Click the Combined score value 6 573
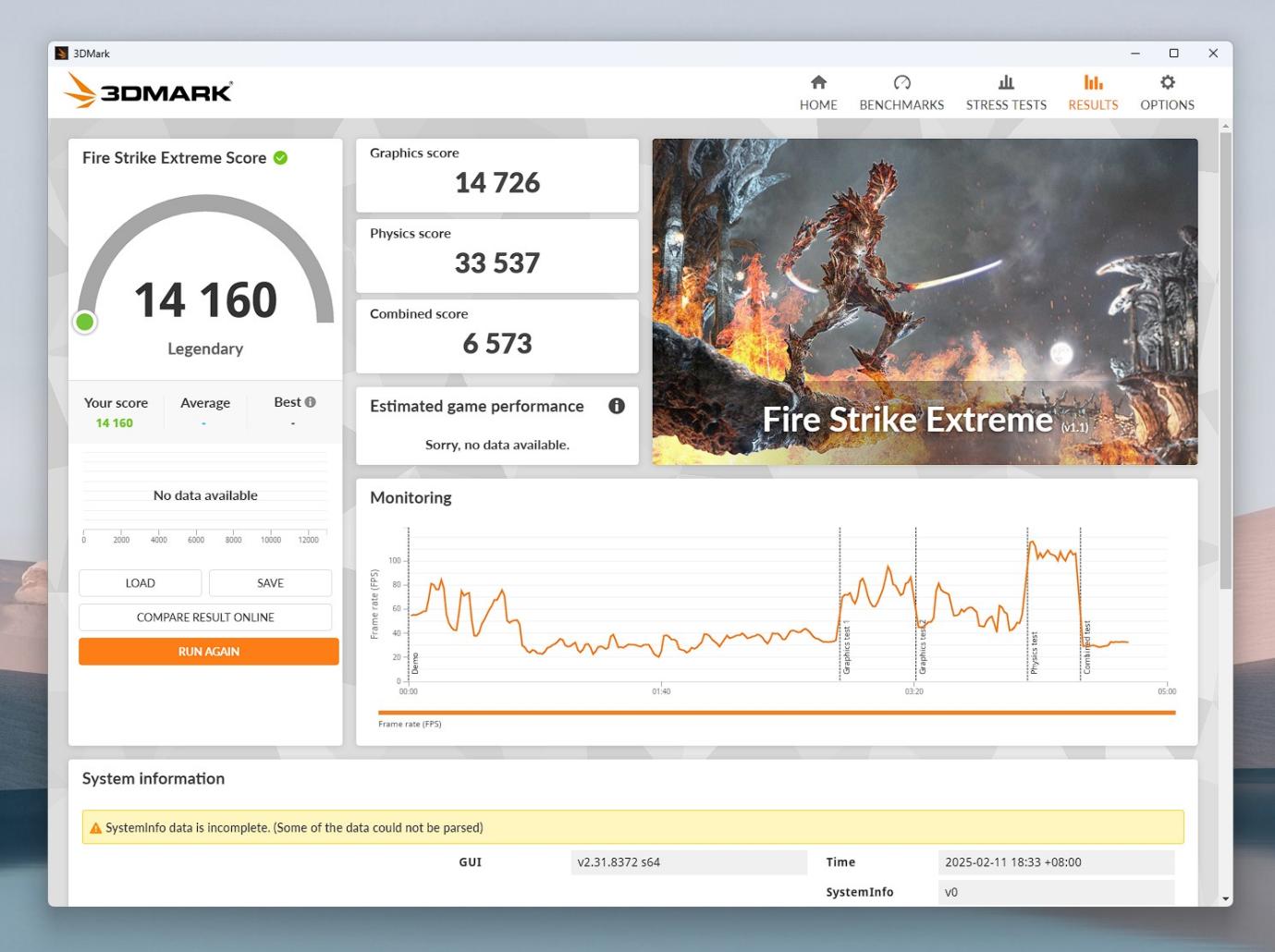 (497, 344)
